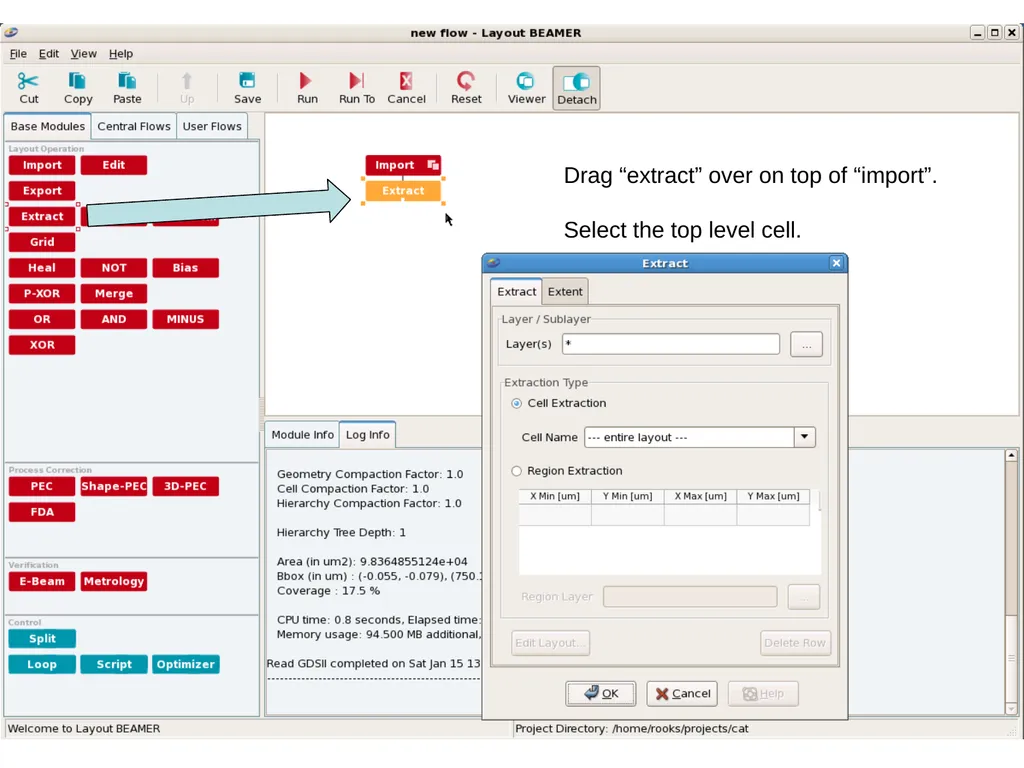
Task: Start the flow with the Run icon
Action: pyautogui.click(x=306, y=81)
